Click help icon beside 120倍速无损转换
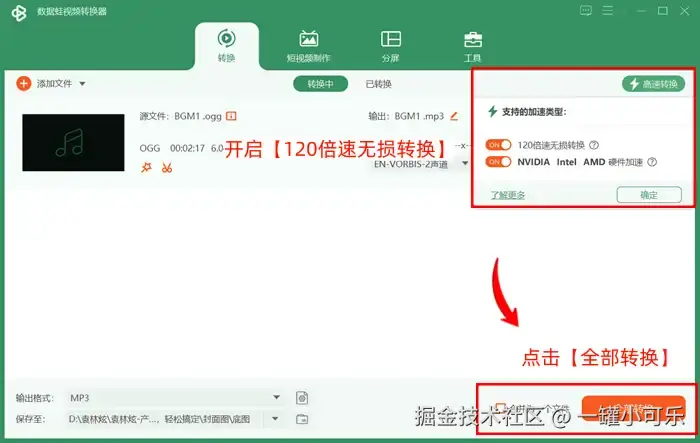Image resolution: width=700 pixels, height=443 pixels. coord(594,145)
